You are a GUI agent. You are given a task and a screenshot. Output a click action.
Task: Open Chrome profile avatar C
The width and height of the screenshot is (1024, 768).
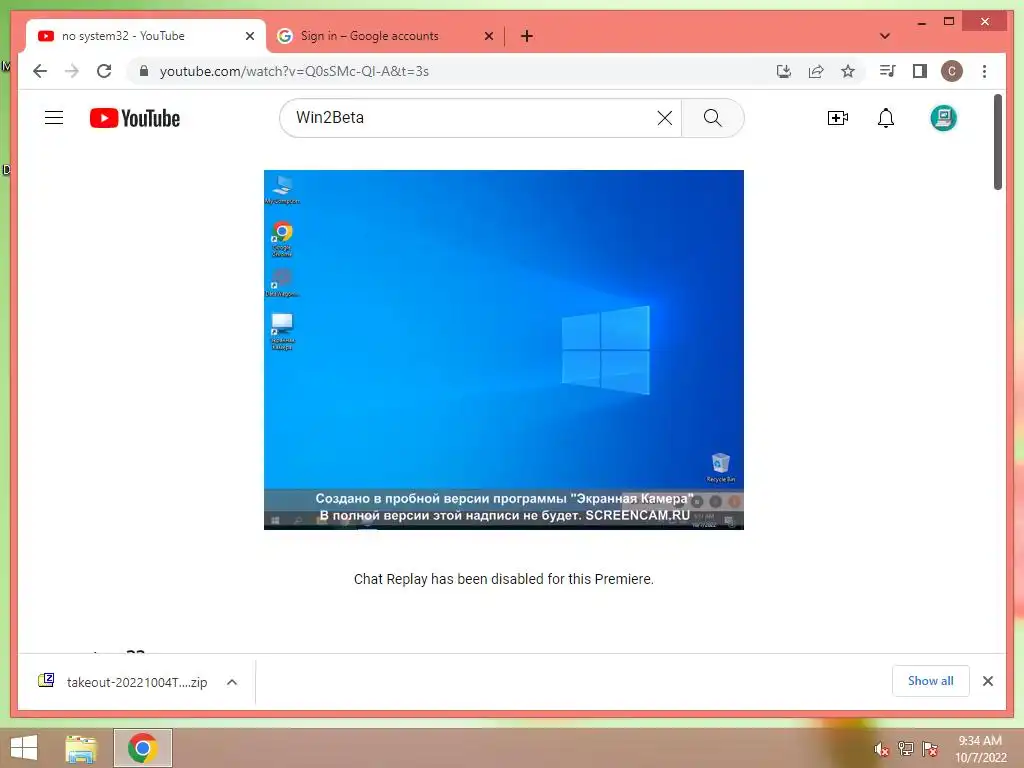tap(952, 71)
